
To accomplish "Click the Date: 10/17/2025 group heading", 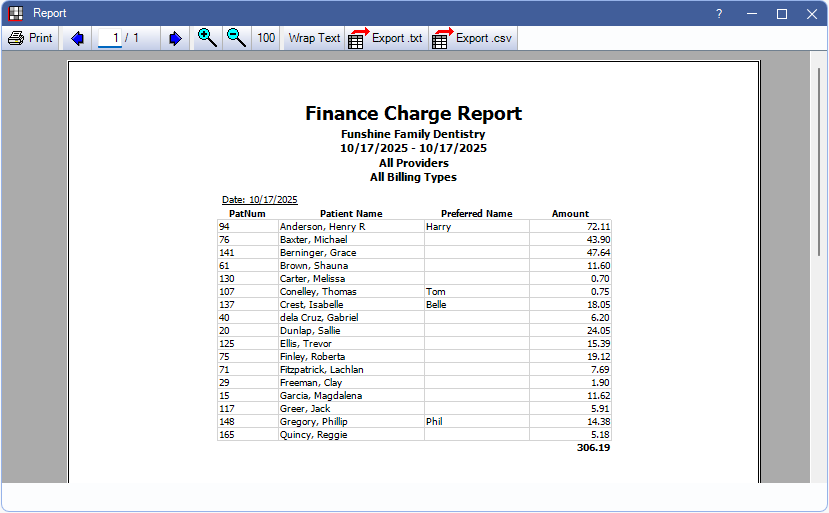I will [259, 200].
